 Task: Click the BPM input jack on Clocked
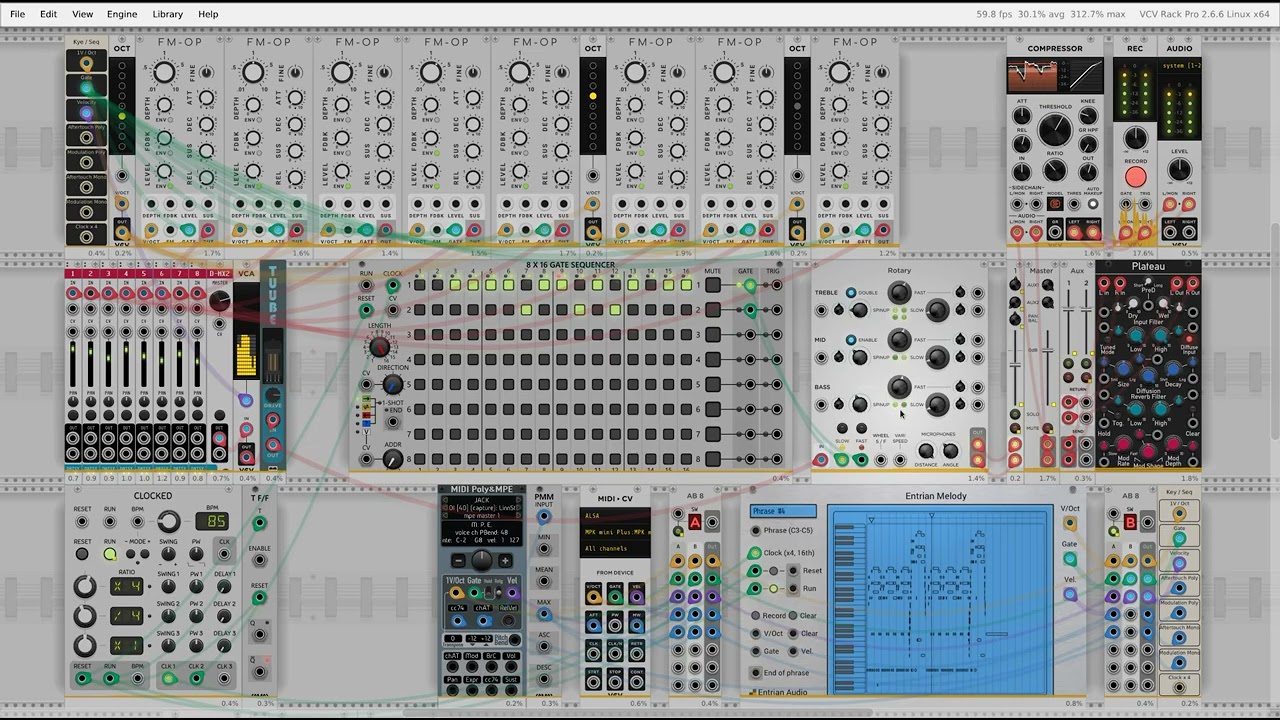[x=138, y=523]
